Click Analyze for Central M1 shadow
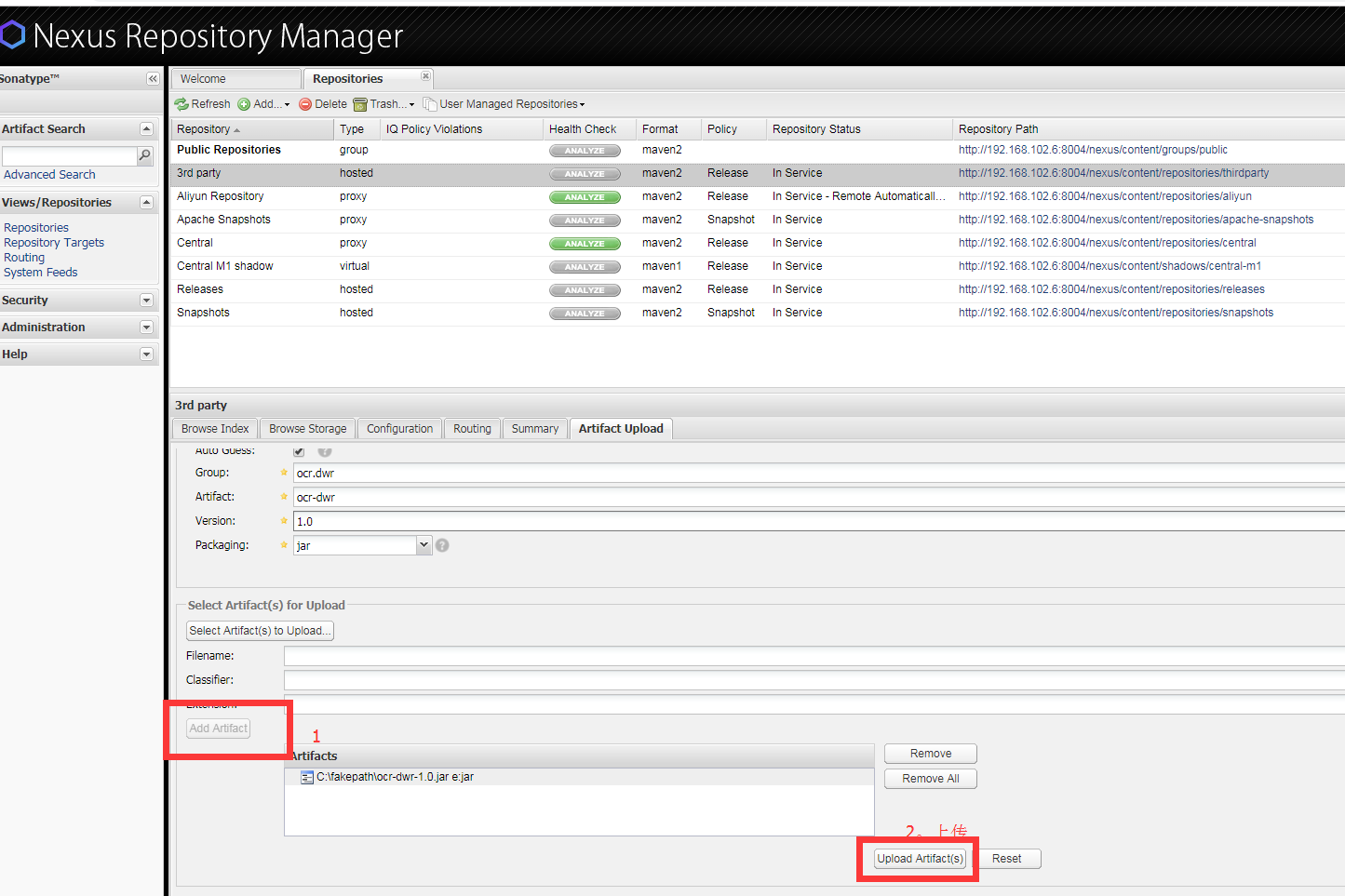The width and height of the screenshot is (1345, 896). coord(585,267)
